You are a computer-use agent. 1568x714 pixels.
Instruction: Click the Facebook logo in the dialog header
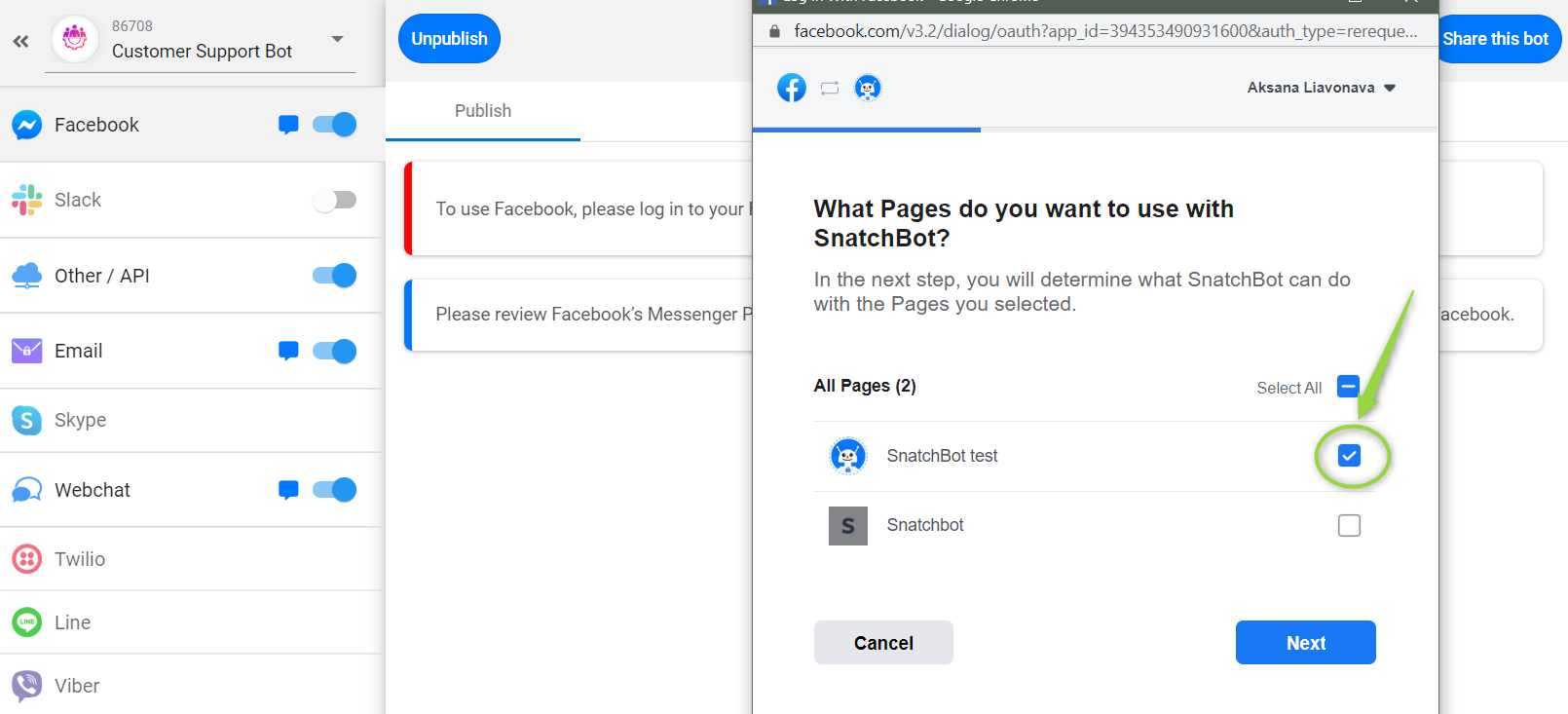[792, 88]
